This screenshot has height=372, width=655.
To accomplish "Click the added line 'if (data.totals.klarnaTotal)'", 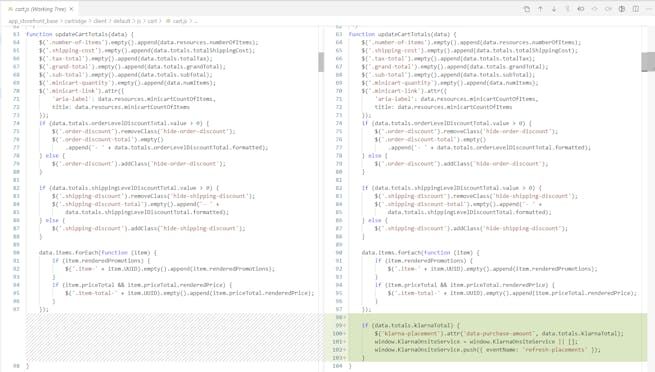I will point(411,325).
